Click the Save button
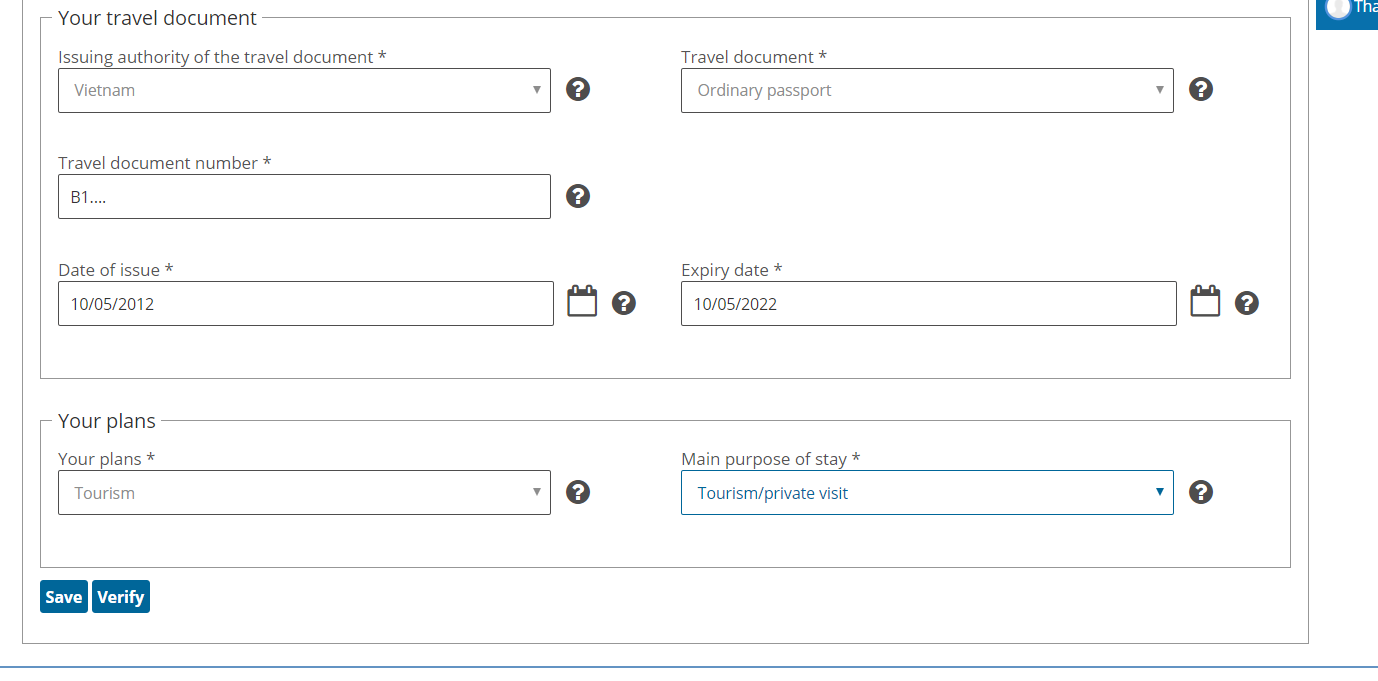The height and width of the screenshot is (681, 1378). (64, 597)
